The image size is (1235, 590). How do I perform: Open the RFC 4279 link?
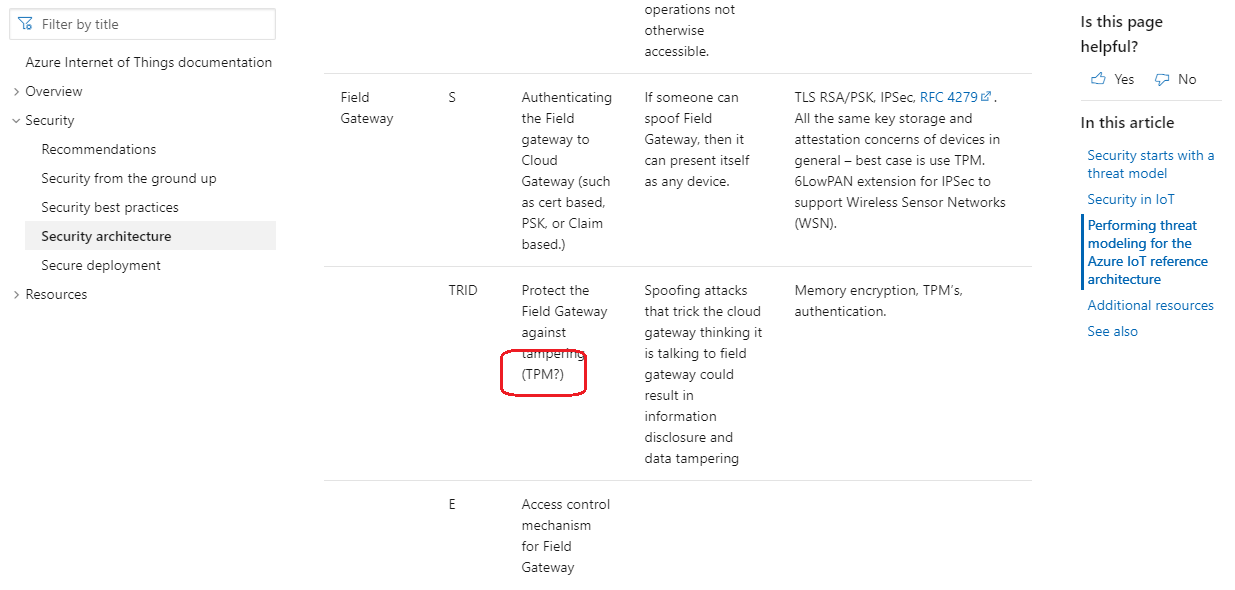950,96
